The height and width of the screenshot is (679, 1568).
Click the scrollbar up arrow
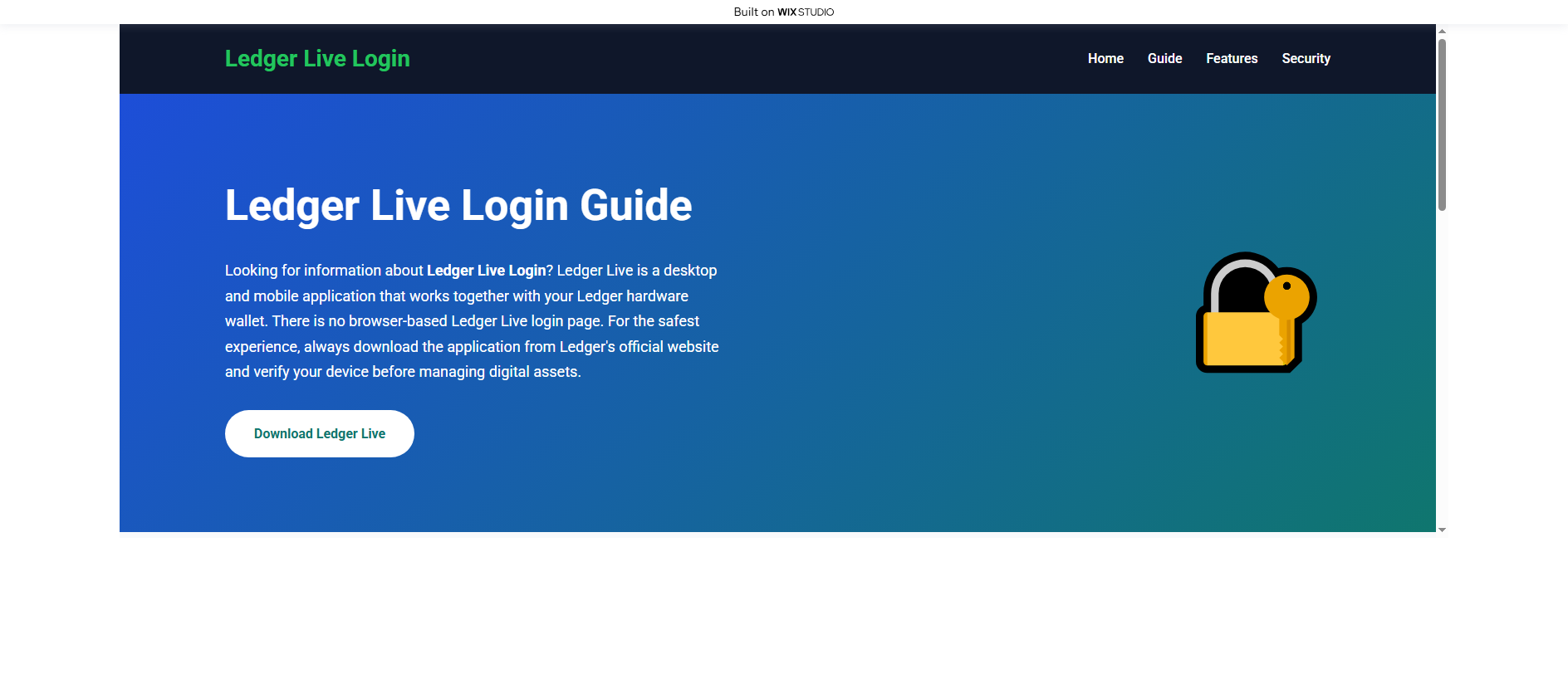pos(1442,31)
